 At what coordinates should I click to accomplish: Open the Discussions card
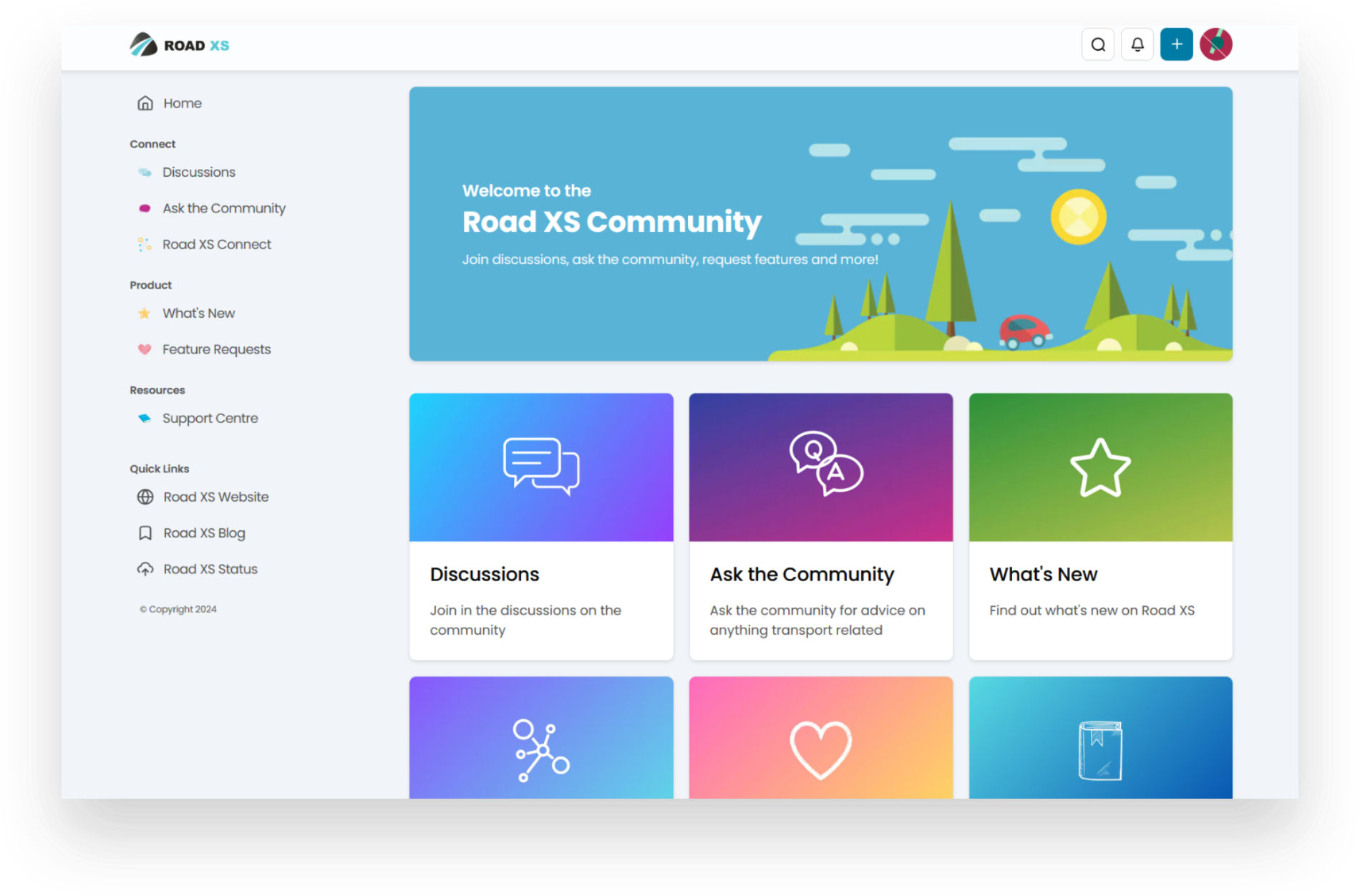click(x=541, y=526)
